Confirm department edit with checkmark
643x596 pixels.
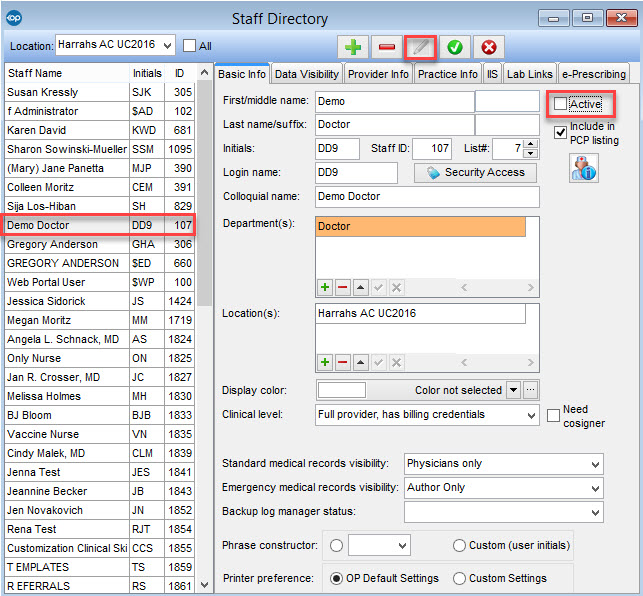coord(379,287)
